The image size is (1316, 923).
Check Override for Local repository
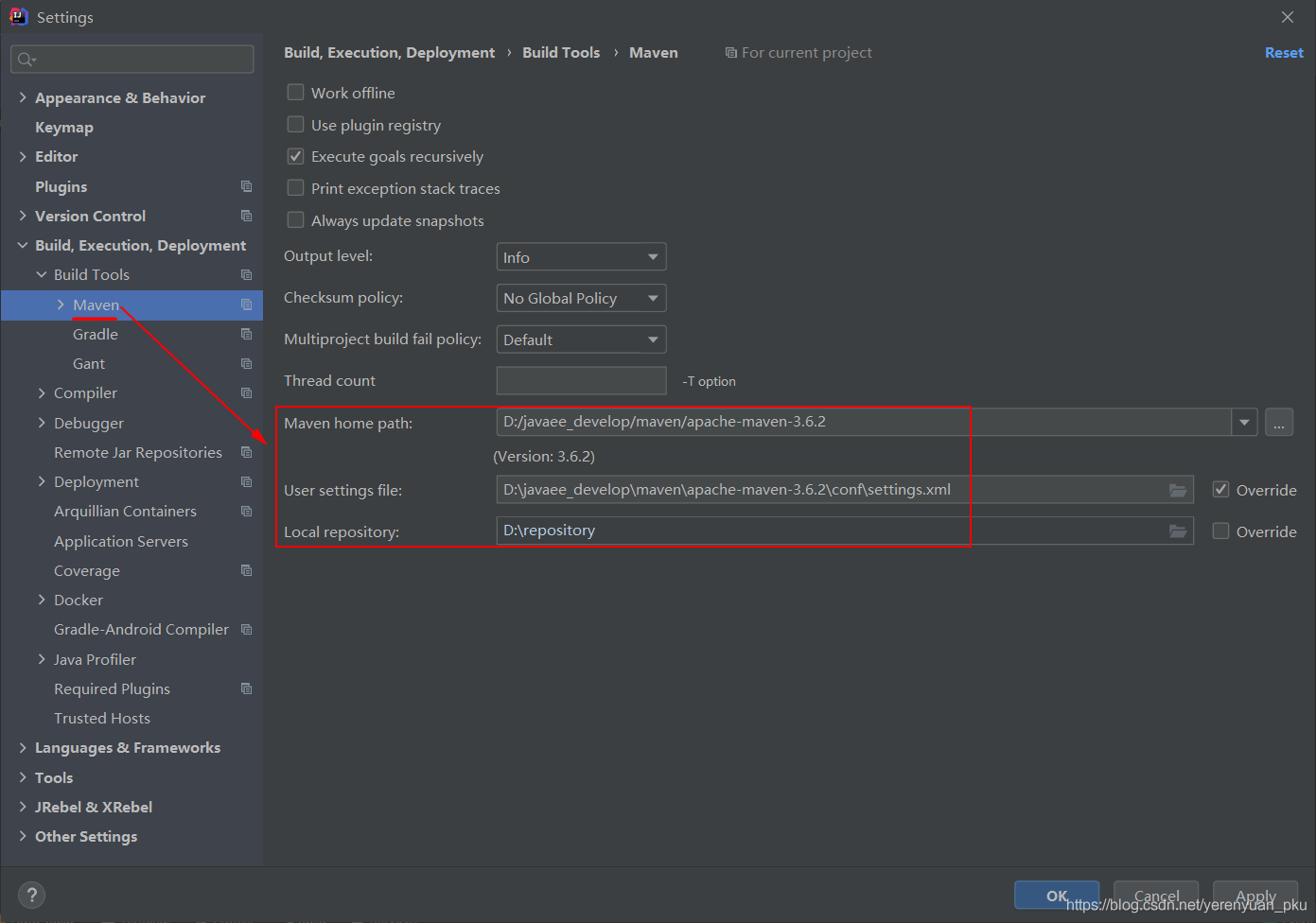[1221, 531]
